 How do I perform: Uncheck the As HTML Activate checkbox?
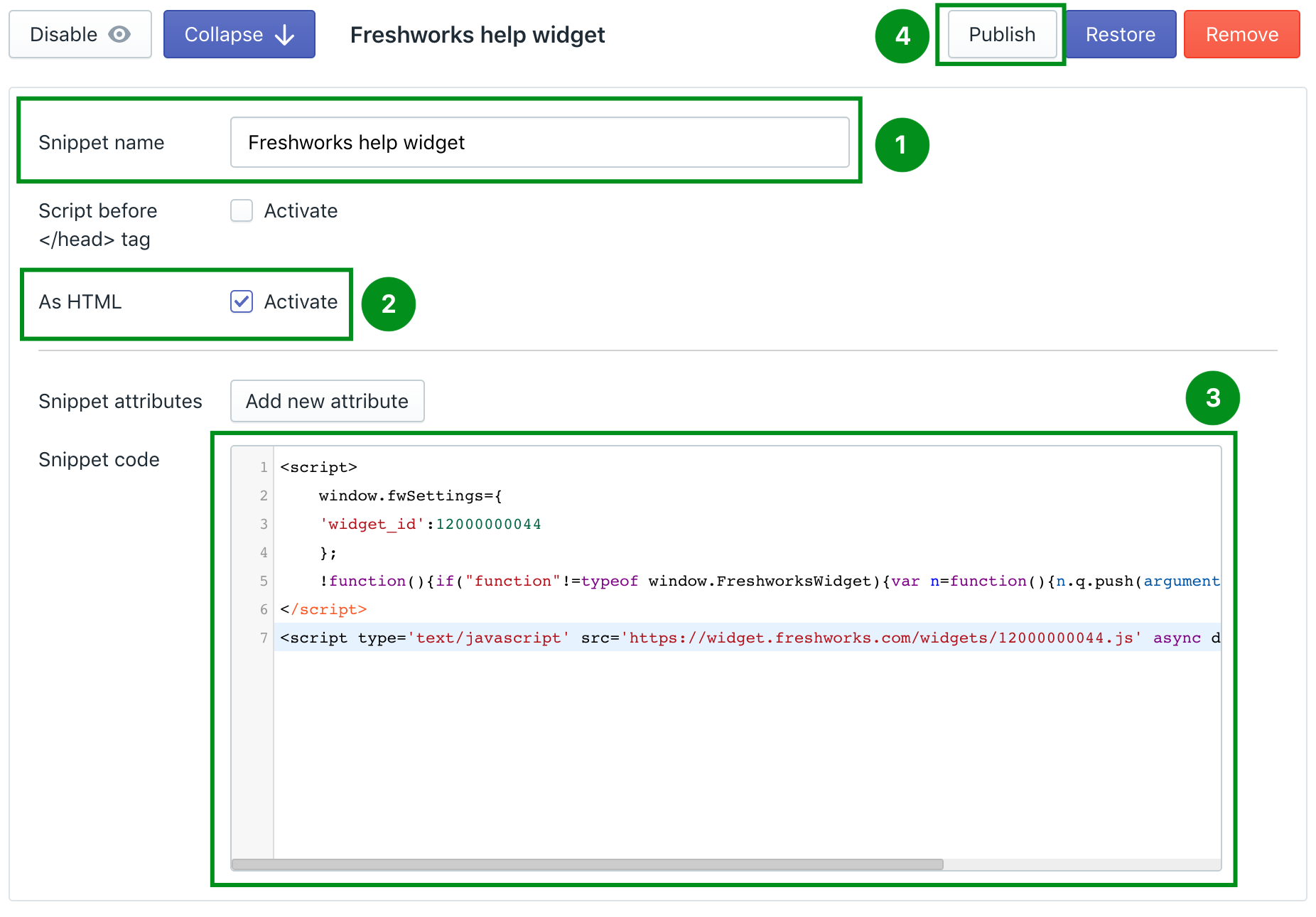[242, 301]
